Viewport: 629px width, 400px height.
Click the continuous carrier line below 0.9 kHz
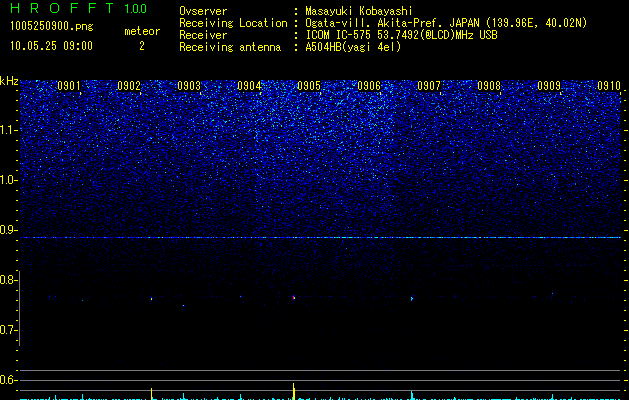point(320,238)
